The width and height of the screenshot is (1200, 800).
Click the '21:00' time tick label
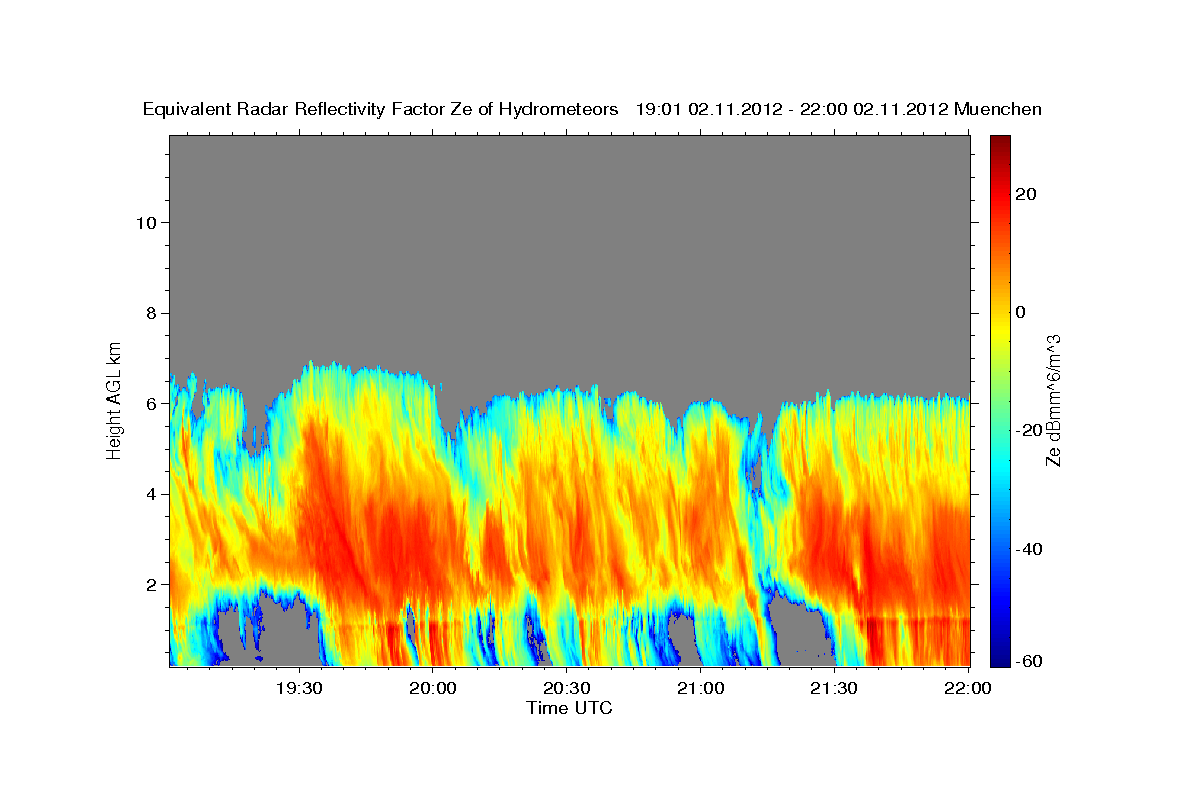[700, 688]
